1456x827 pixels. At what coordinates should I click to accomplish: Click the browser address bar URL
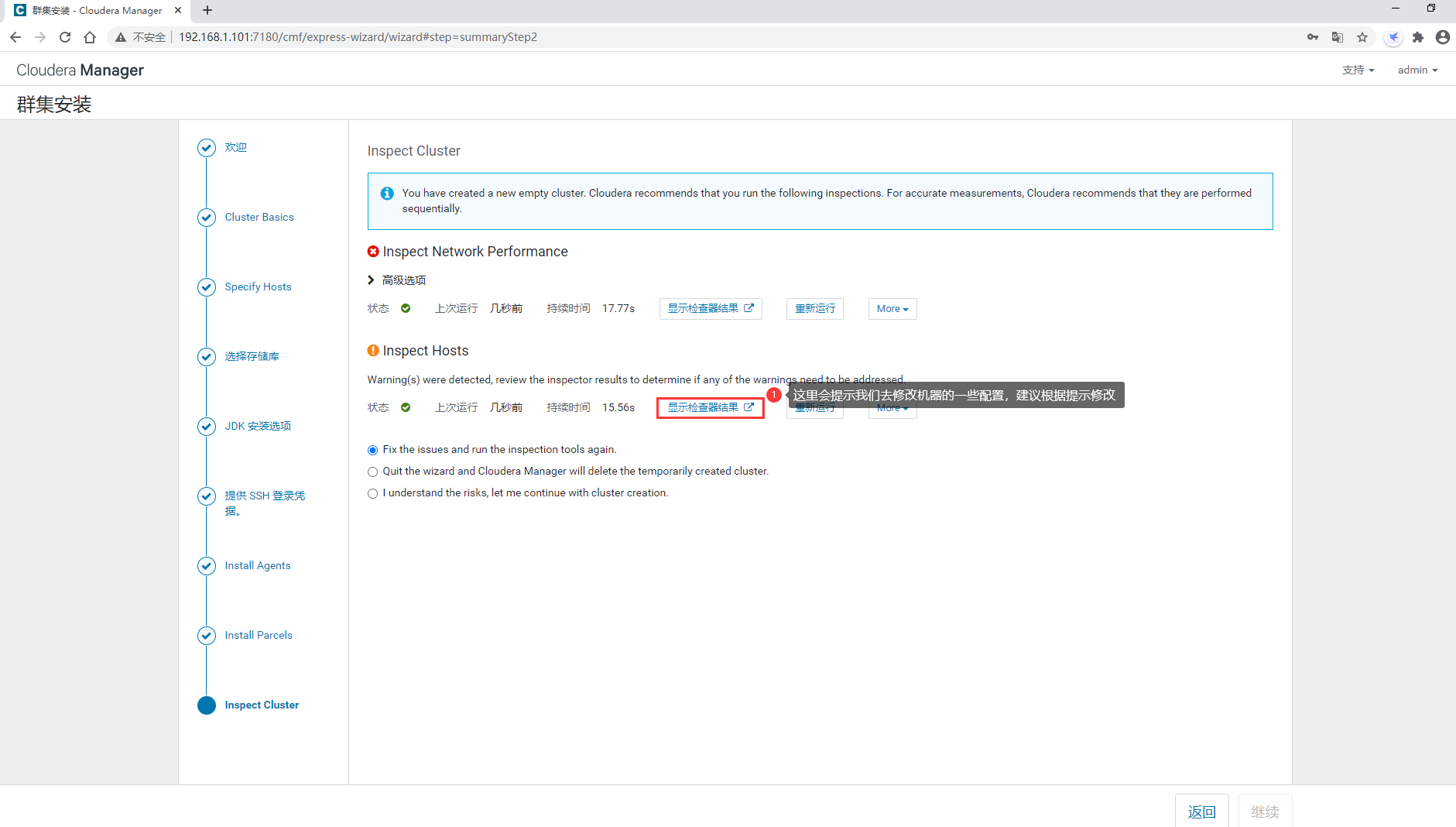coord(358,37)
